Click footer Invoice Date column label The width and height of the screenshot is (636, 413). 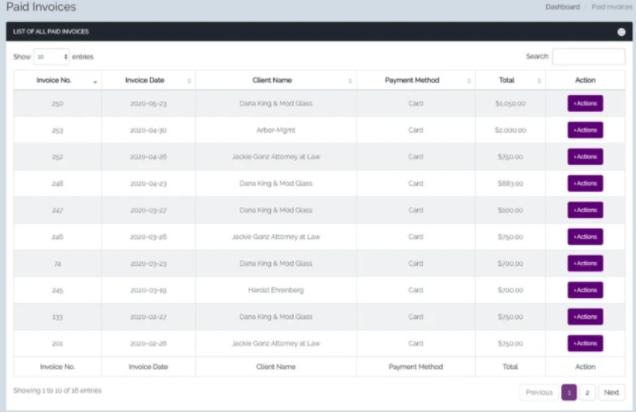pos(148,367)
